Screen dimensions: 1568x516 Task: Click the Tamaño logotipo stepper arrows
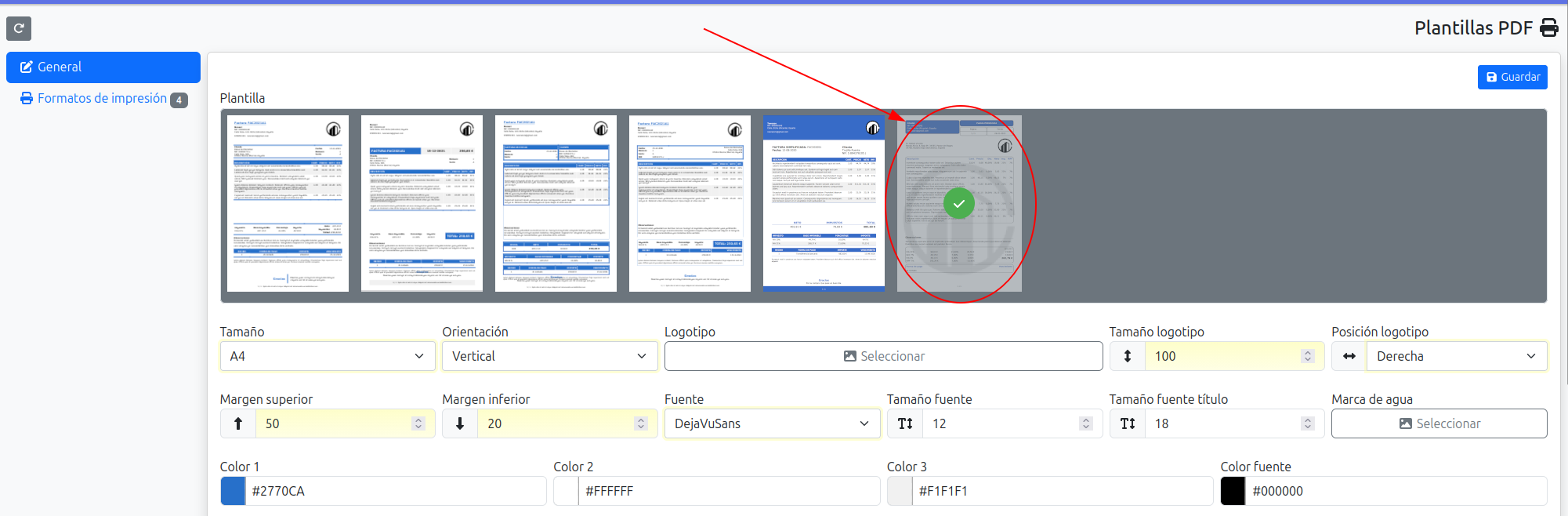click(1307, 356)
